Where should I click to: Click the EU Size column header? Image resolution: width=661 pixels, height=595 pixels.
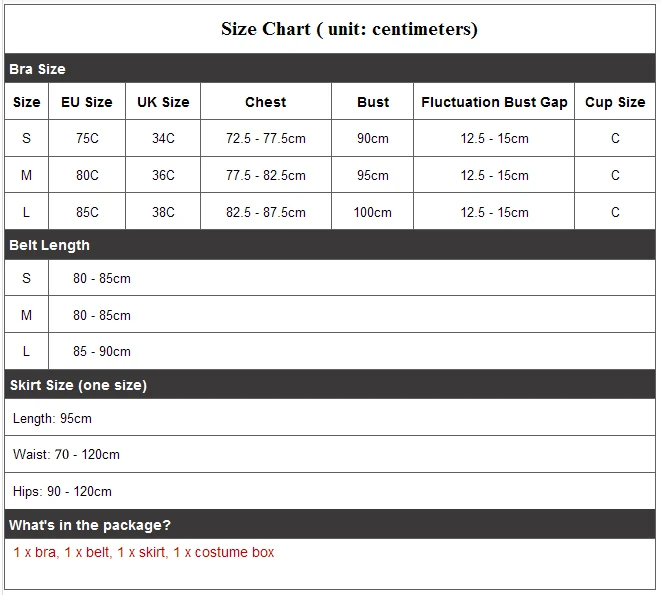(87, 102)
